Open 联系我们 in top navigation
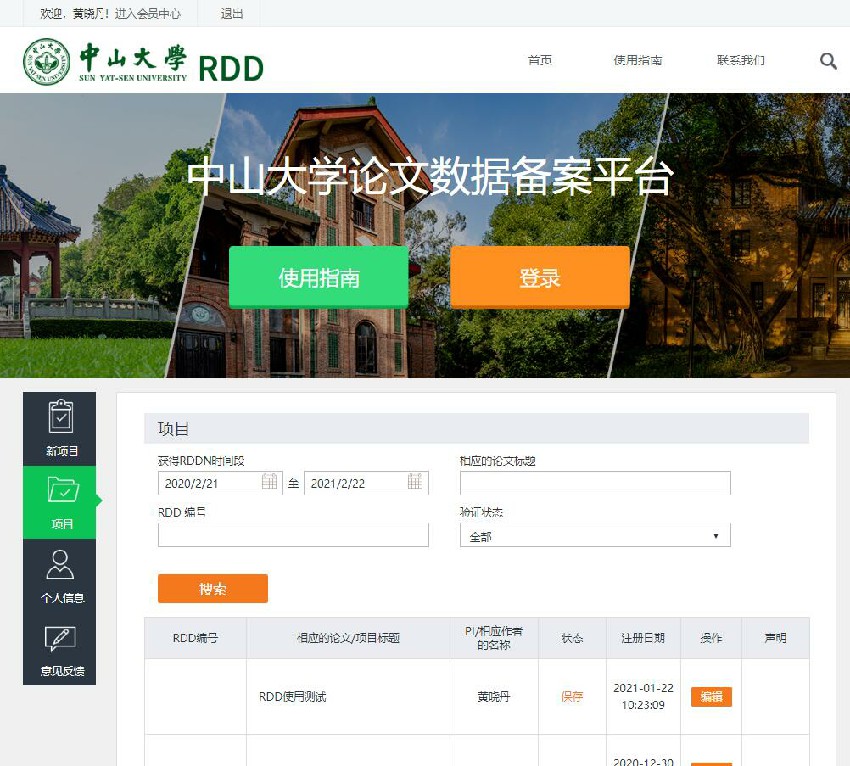The height and width of the screenshot is (766, 850). tap(740, 60)
